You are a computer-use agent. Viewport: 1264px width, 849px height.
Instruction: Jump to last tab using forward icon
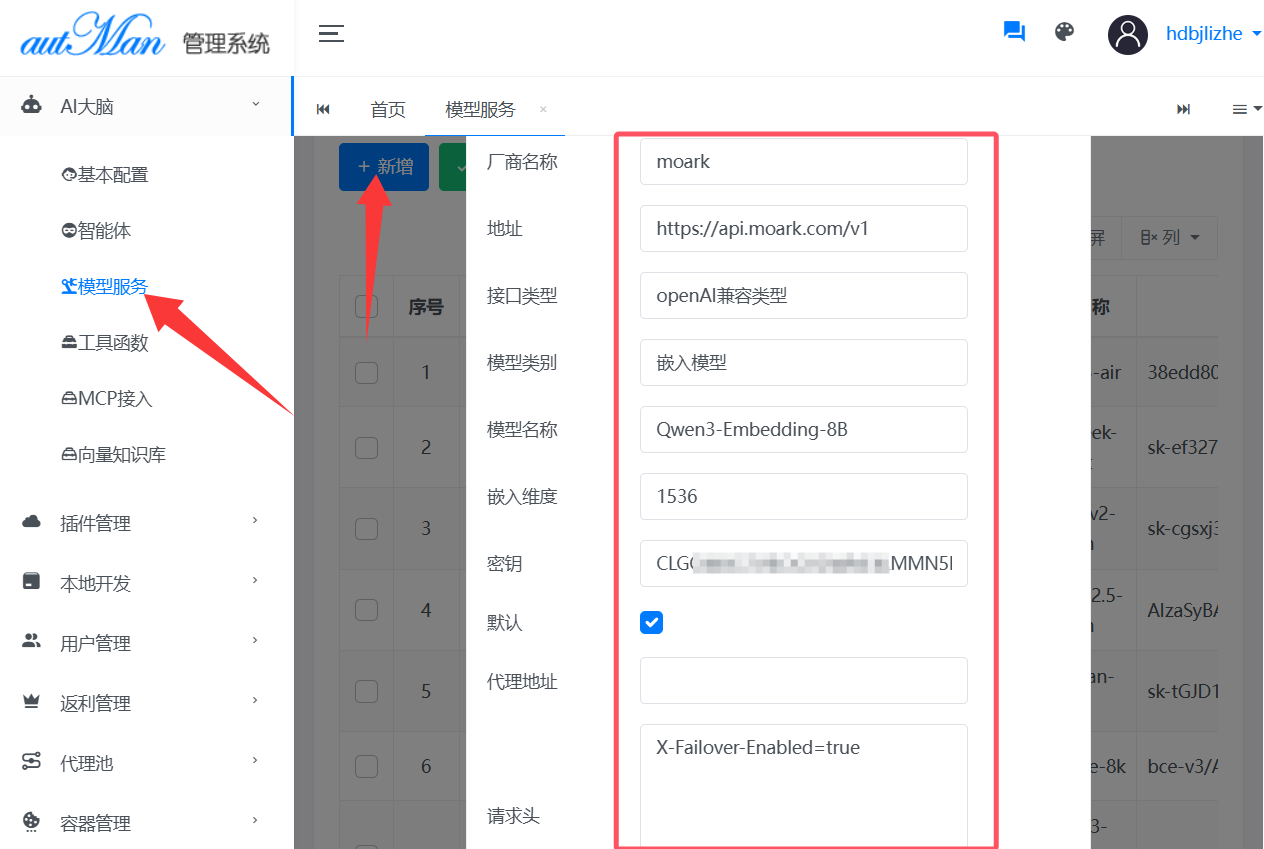[1183, 109]
